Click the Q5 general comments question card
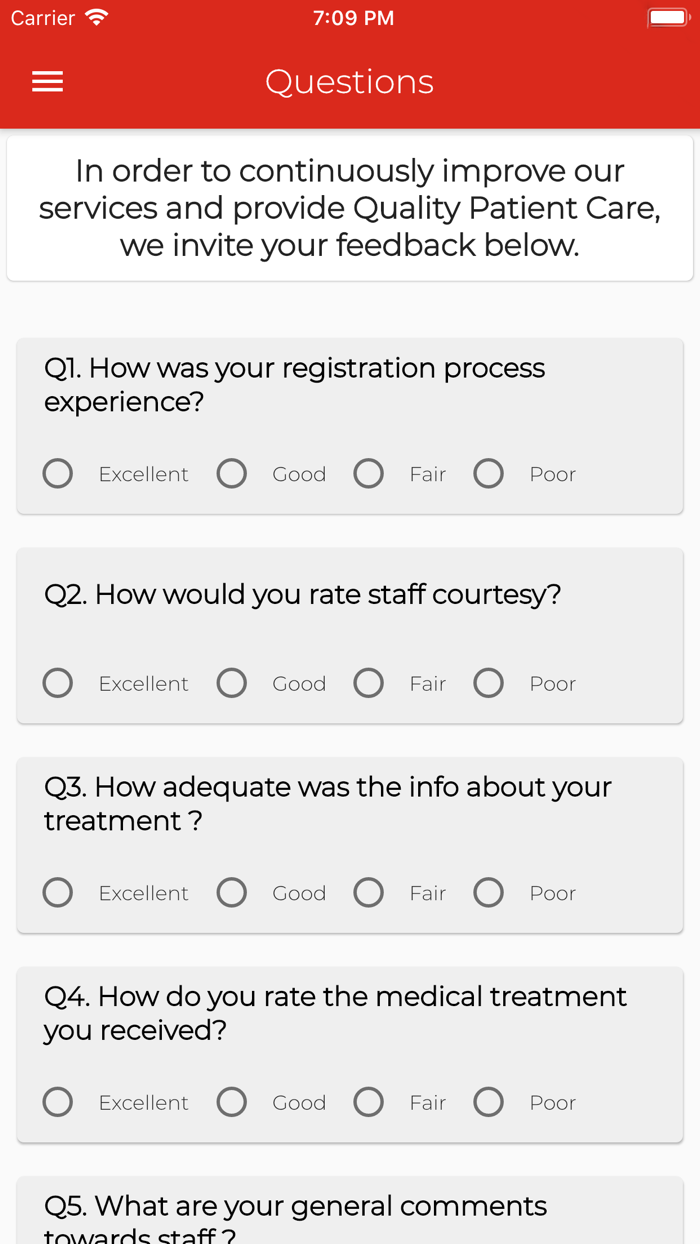Image resolution: width=700 pixels, height=1244 pixels. [349, 1210]
